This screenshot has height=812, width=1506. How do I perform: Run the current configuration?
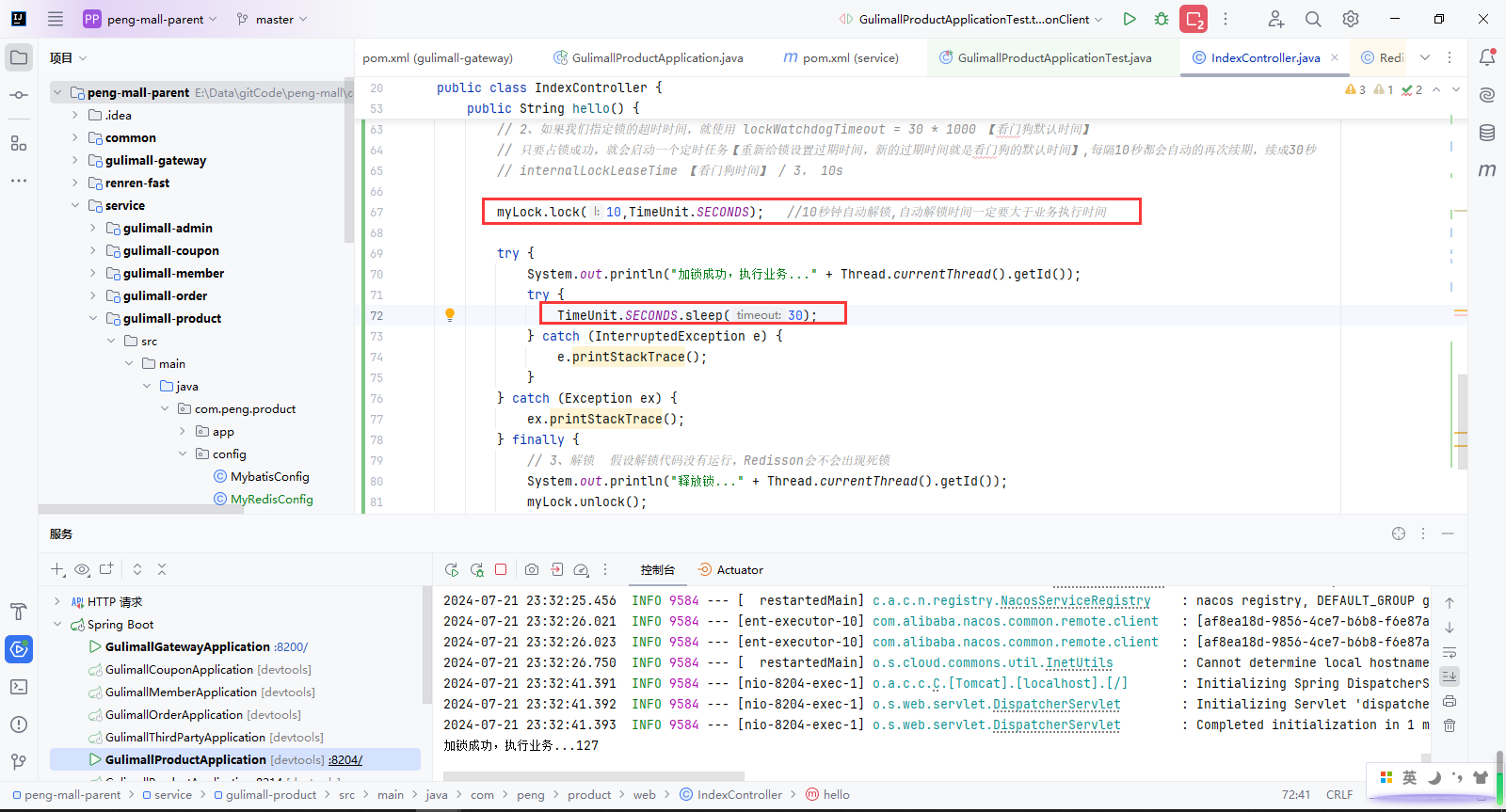click(1129, 19)
